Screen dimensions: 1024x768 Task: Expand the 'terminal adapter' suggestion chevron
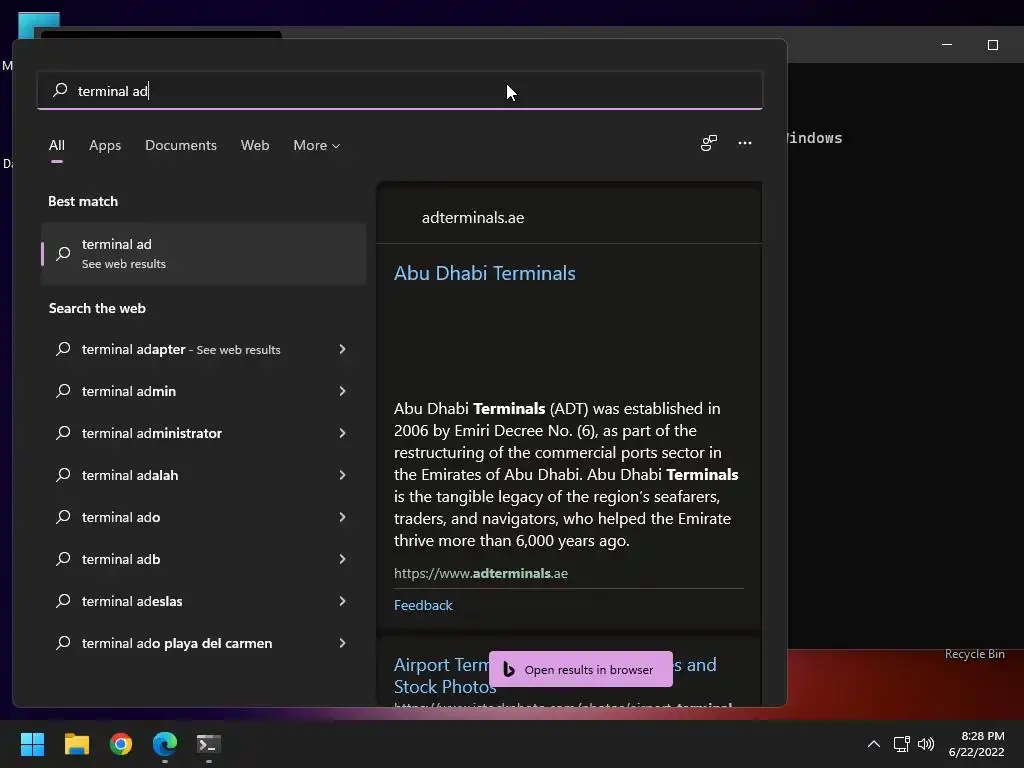(343, 349)
